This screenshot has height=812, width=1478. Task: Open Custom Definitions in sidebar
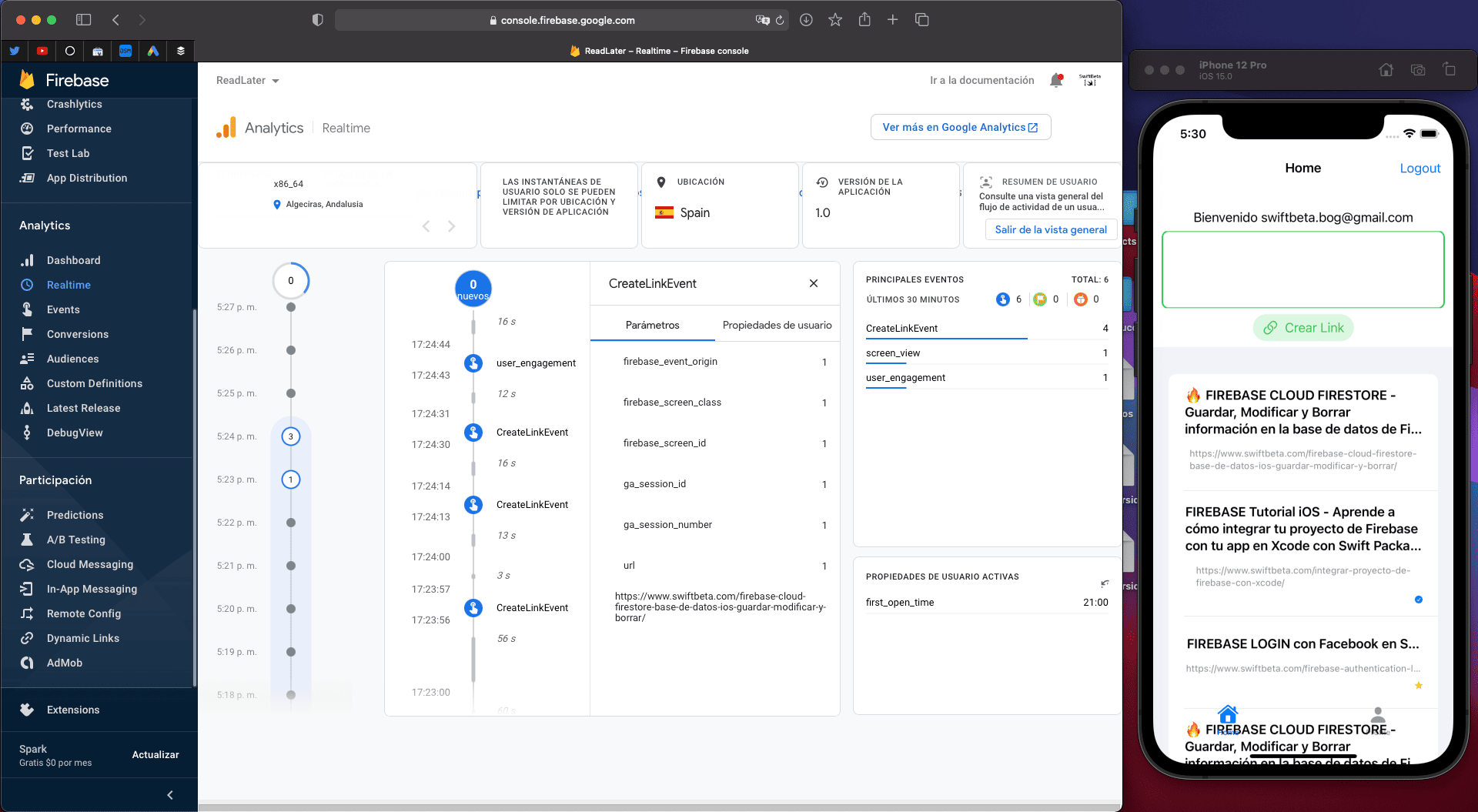(x=95, y=383)
